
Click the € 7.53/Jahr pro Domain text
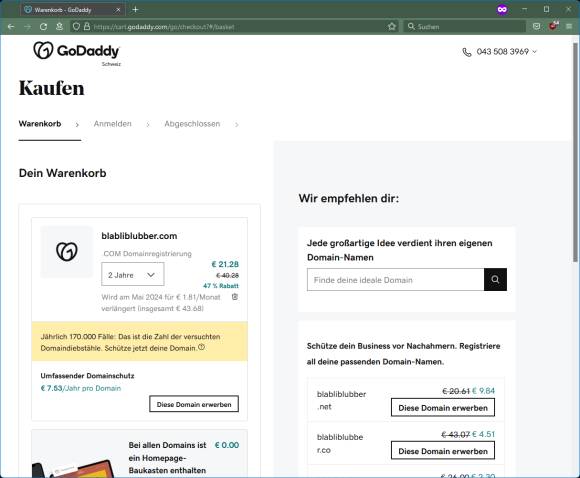pos(81,388)
